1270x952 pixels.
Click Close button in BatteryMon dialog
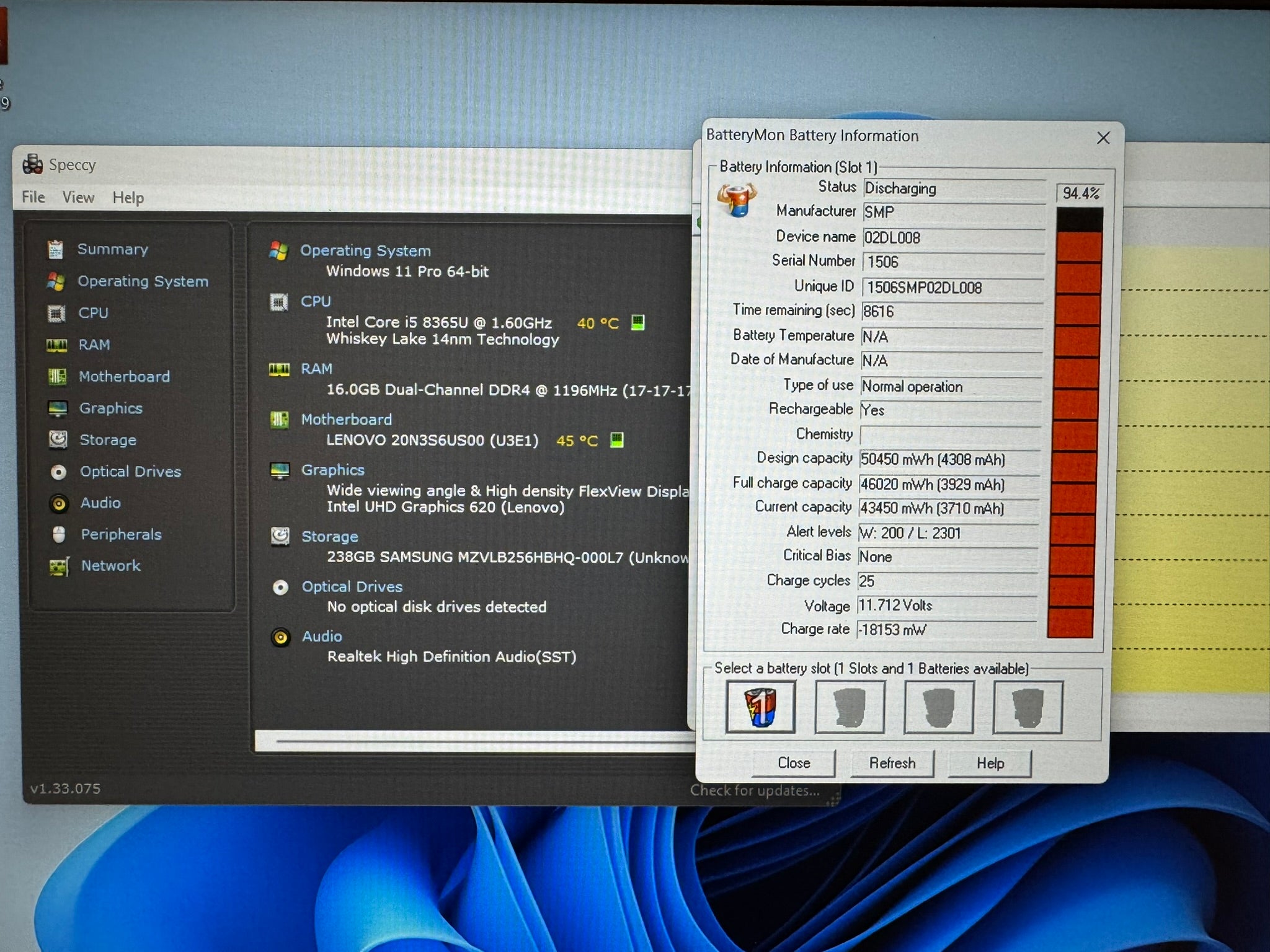(794, 763)
